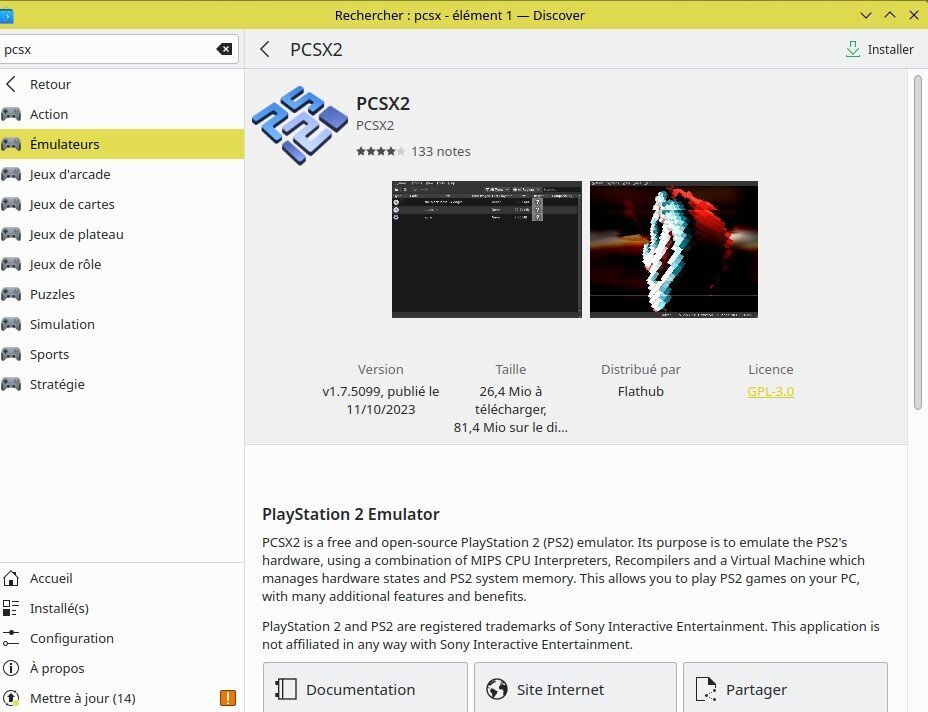The width and height of the screenshot is (928, 712).
Task: Click the Émulateurs gamepad icon
Action: (x=11, y=144)
